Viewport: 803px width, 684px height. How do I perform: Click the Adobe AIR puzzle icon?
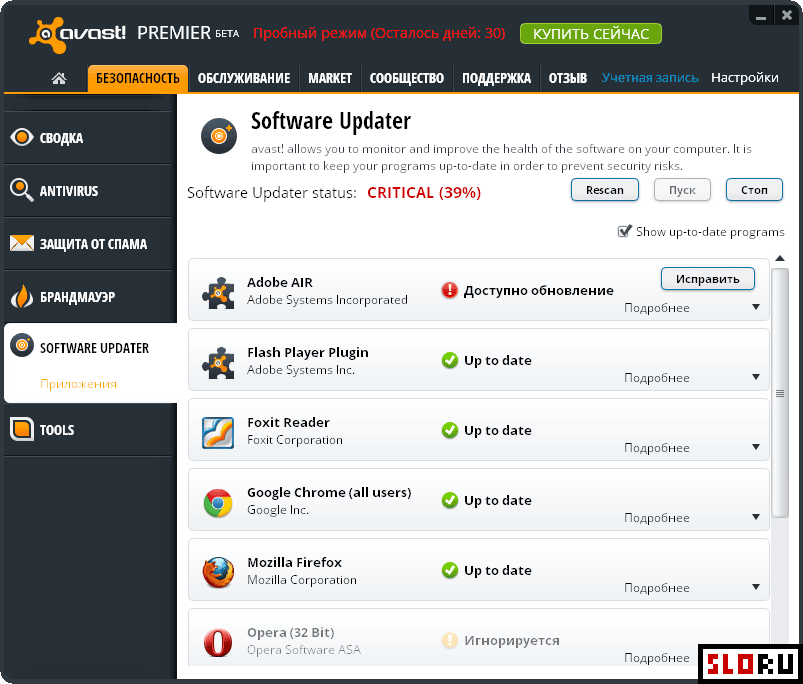point(218,293)
